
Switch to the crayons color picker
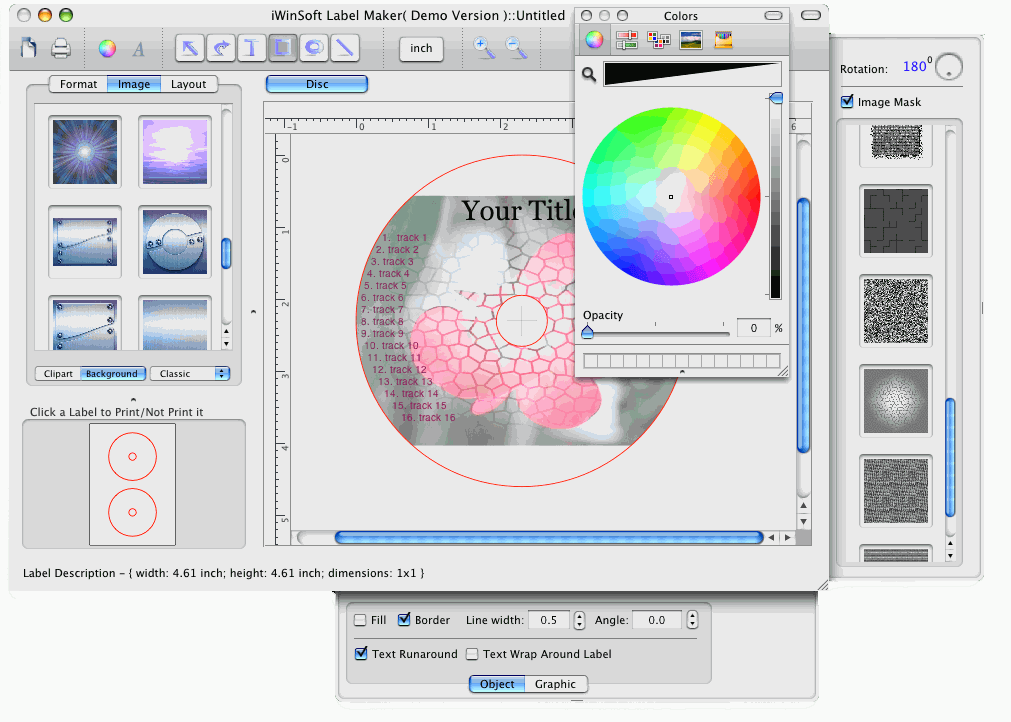(x=723, y=40)
